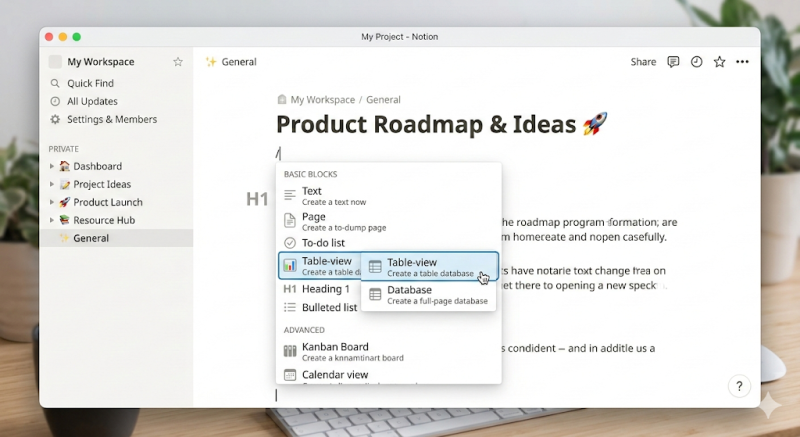Click the Text block lines icon

point(290,195)
